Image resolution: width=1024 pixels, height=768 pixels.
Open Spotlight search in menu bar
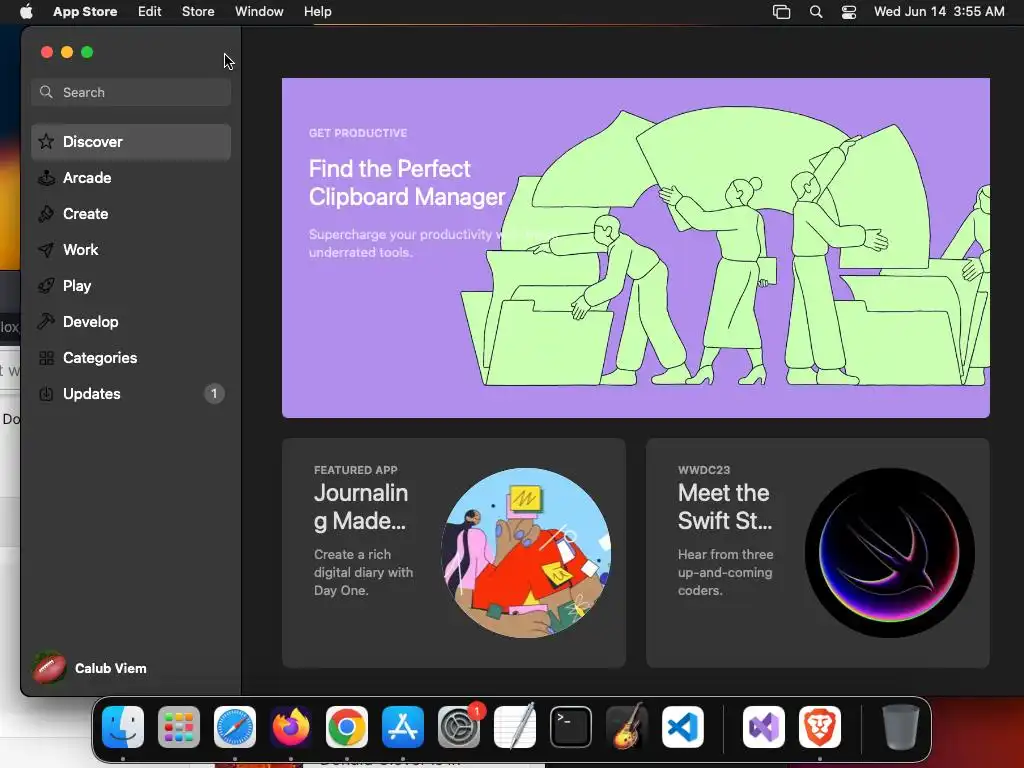click(816, 11)
